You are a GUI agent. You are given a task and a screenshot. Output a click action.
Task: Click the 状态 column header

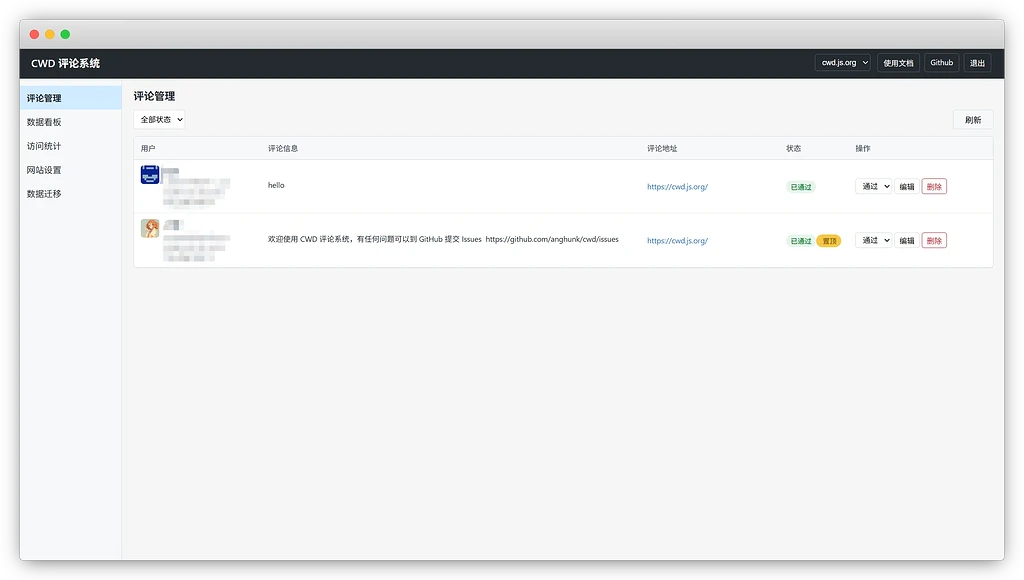click(x=793, y=148)
